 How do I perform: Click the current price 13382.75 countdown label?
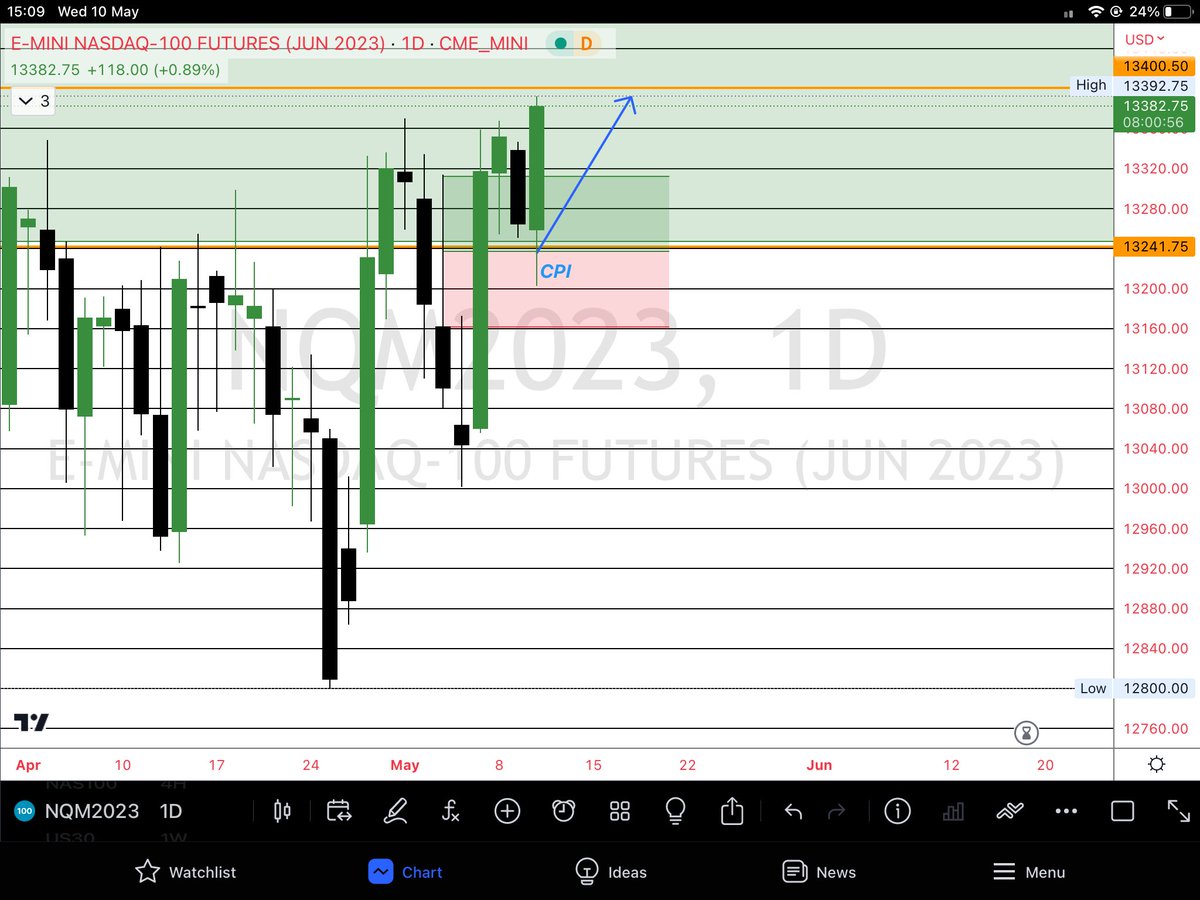pyautogui.click(x=1155, y=114)
